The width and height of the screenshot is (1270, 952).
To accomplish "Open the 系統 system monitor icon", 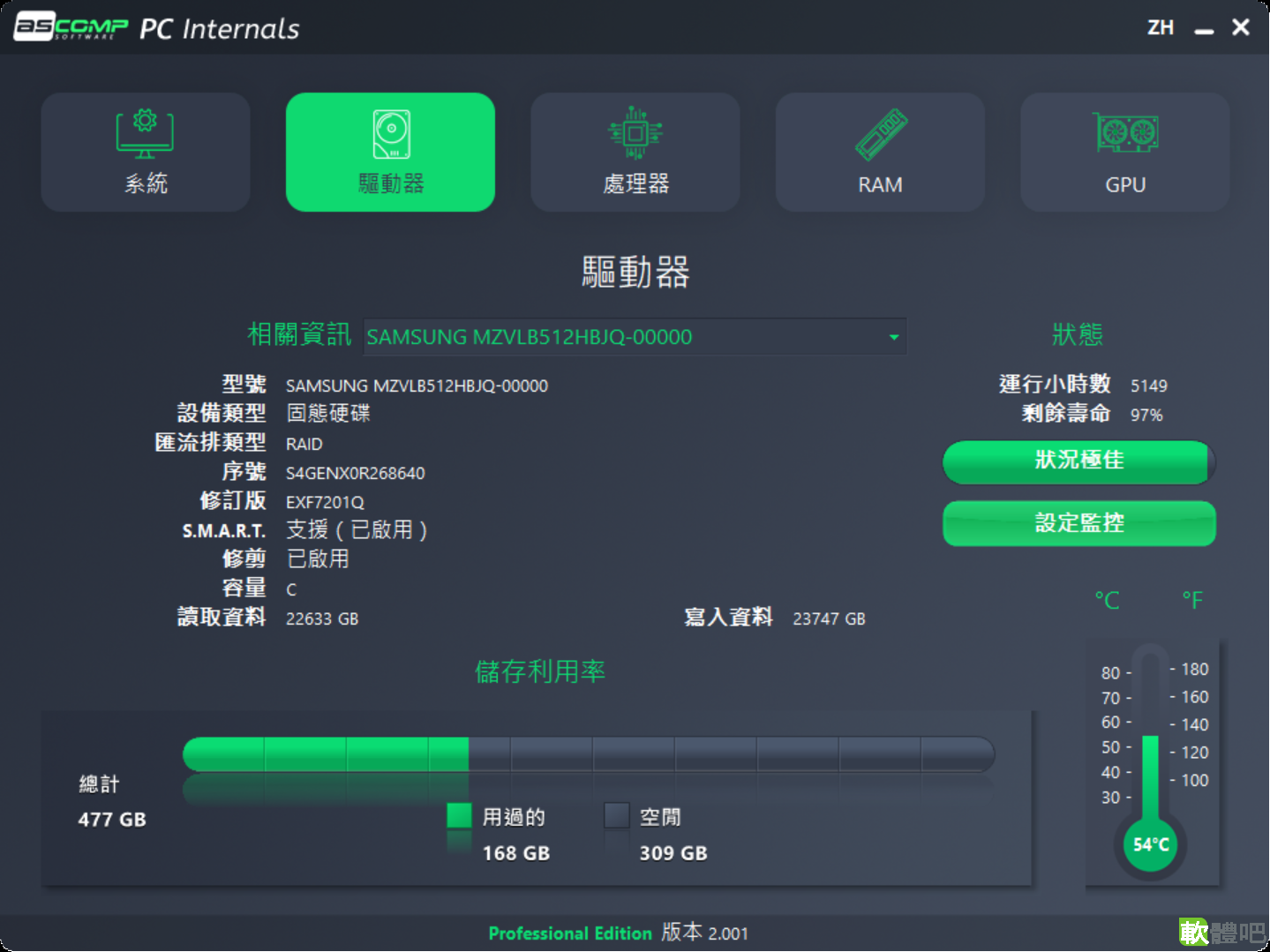I will [x=146, y=133].
